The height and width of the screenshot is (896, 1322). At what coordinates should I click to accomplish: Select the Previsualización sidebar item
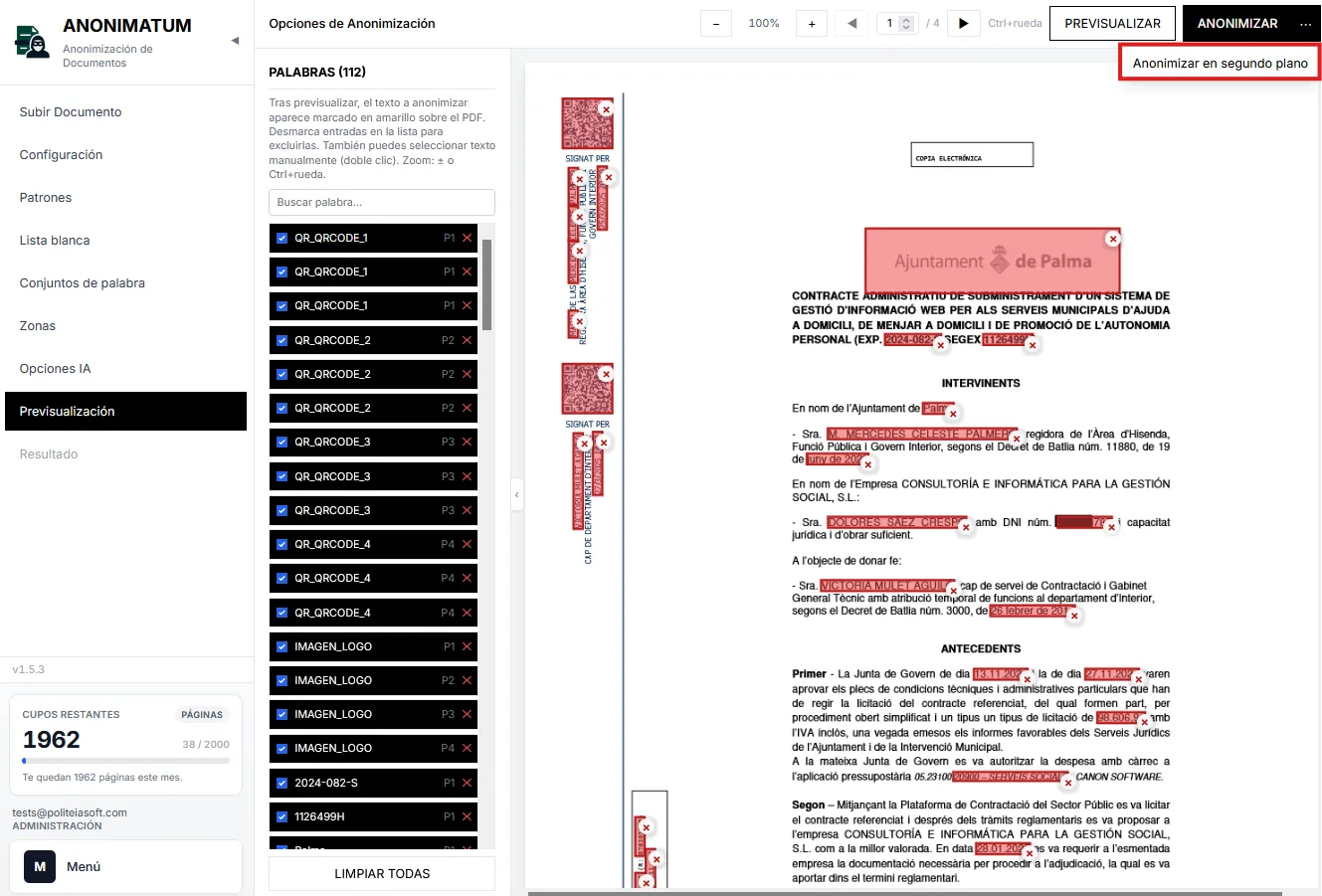(125, 412)
